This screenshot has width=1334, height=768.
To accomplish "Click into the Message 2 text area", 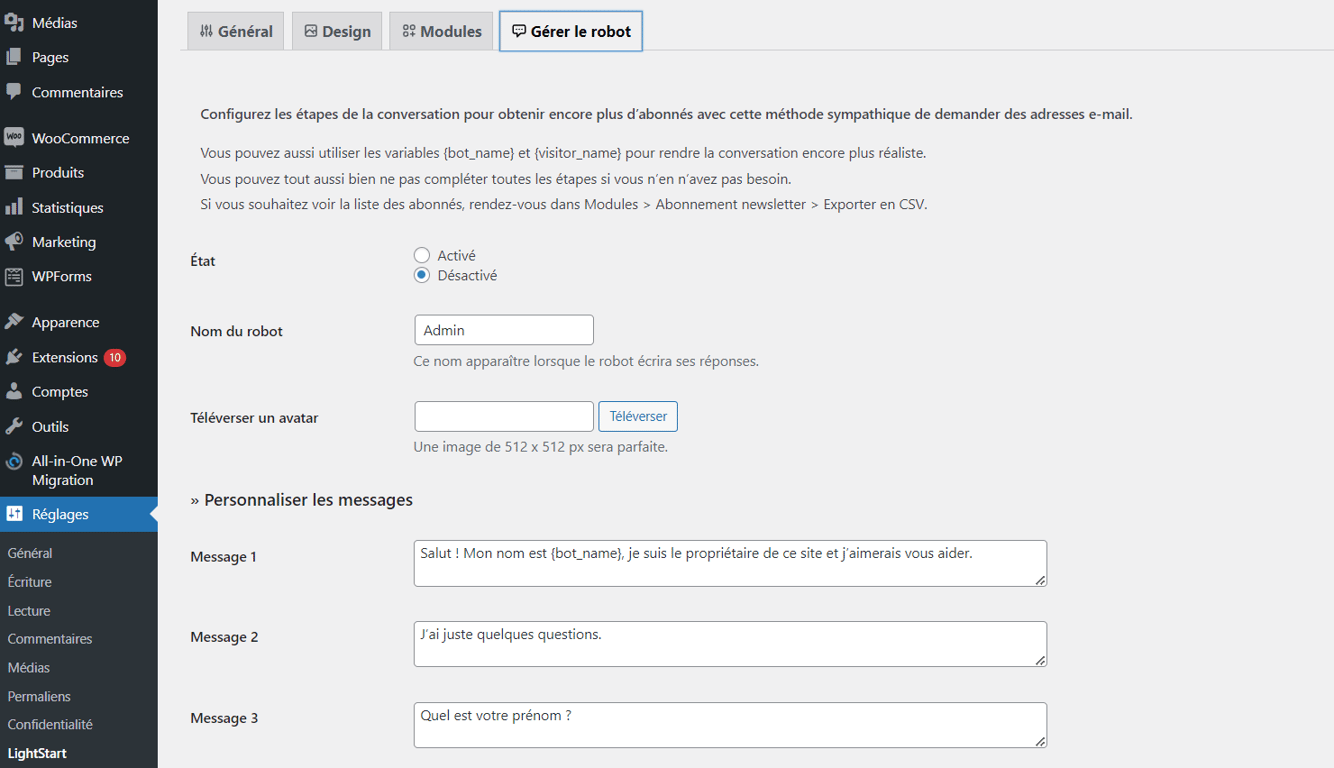I will [730, 644].
